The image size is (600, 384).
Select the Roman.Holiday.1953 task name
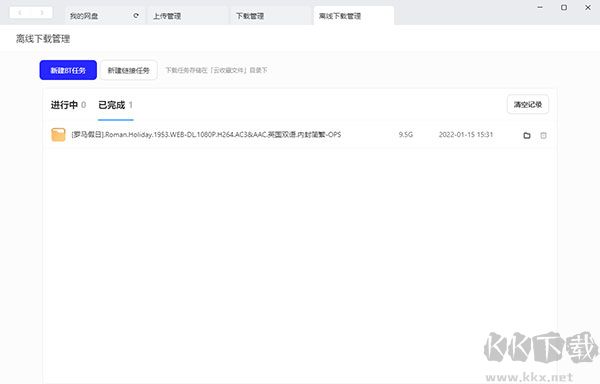pyautogui.click(x=206, y=135)
